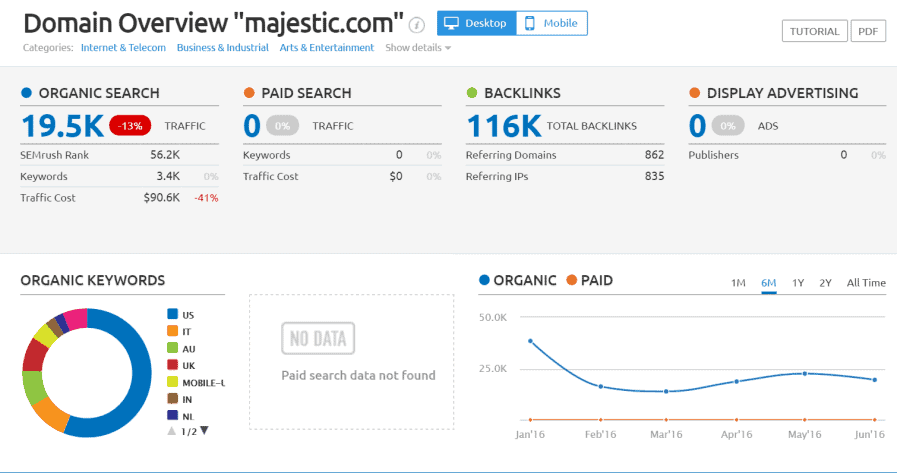Viewport: 897px width, 473px height.
Task: Click the IN brown legend swatch
Action: (172, 399)
